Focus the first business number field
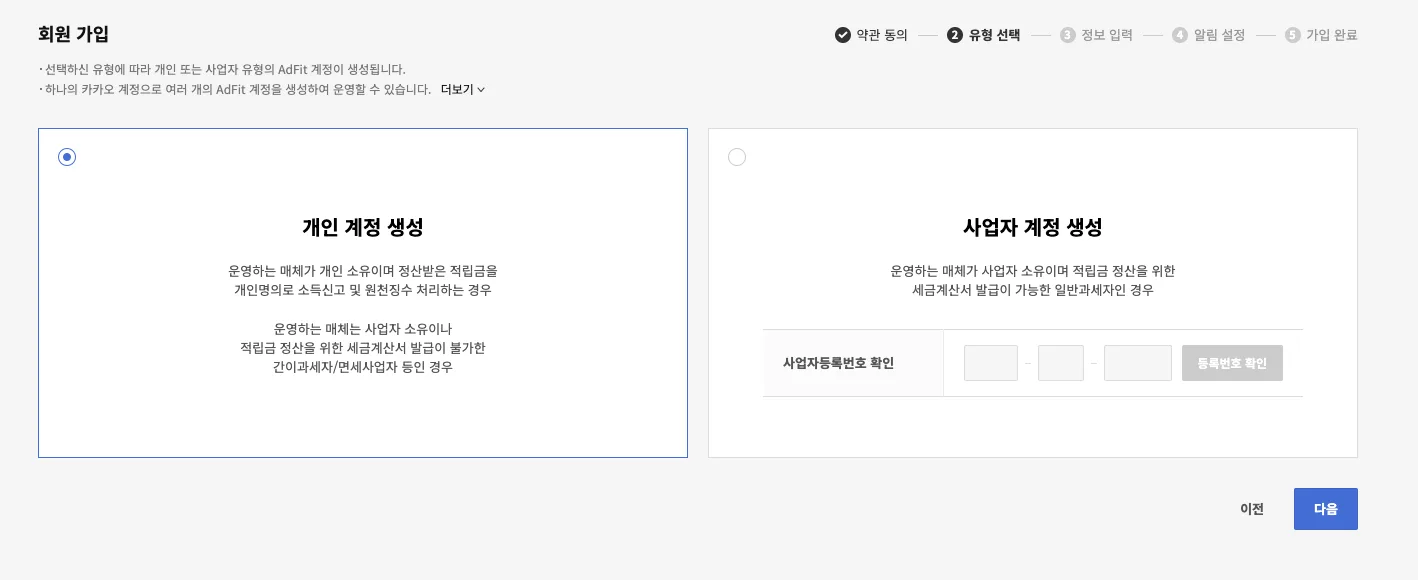 [991, 363]
